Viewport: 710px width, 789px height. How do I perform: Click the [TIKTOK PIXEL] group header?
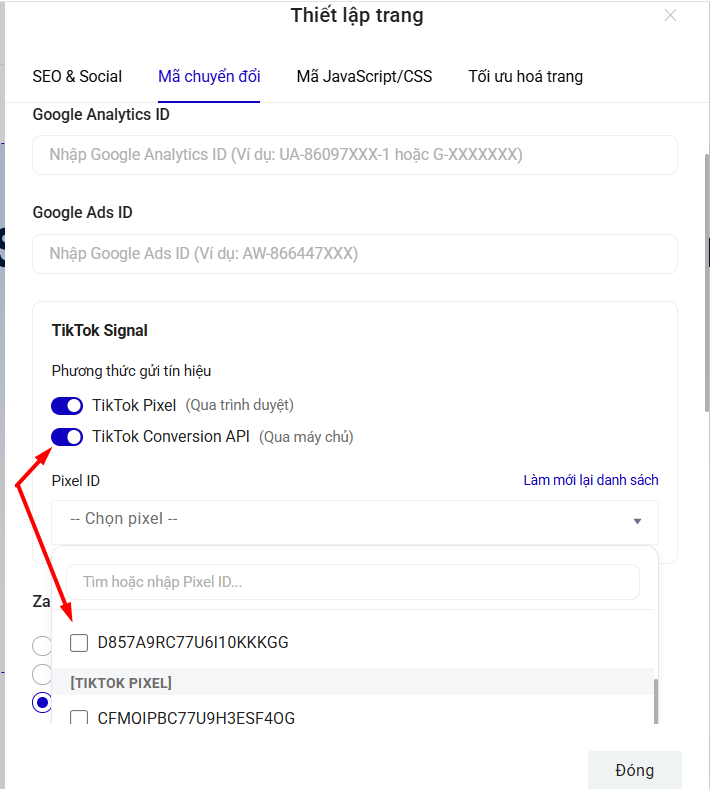click(353, 682)
